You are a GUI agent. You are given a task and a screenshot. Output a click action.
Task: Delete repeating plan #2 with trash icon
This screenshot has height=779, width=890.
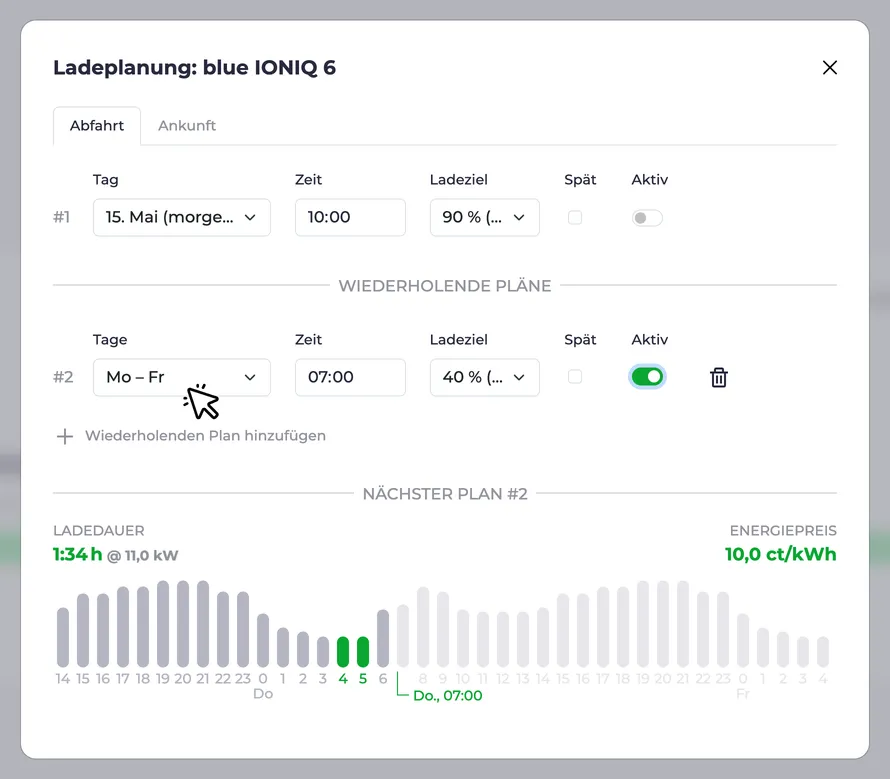point(719,378)
